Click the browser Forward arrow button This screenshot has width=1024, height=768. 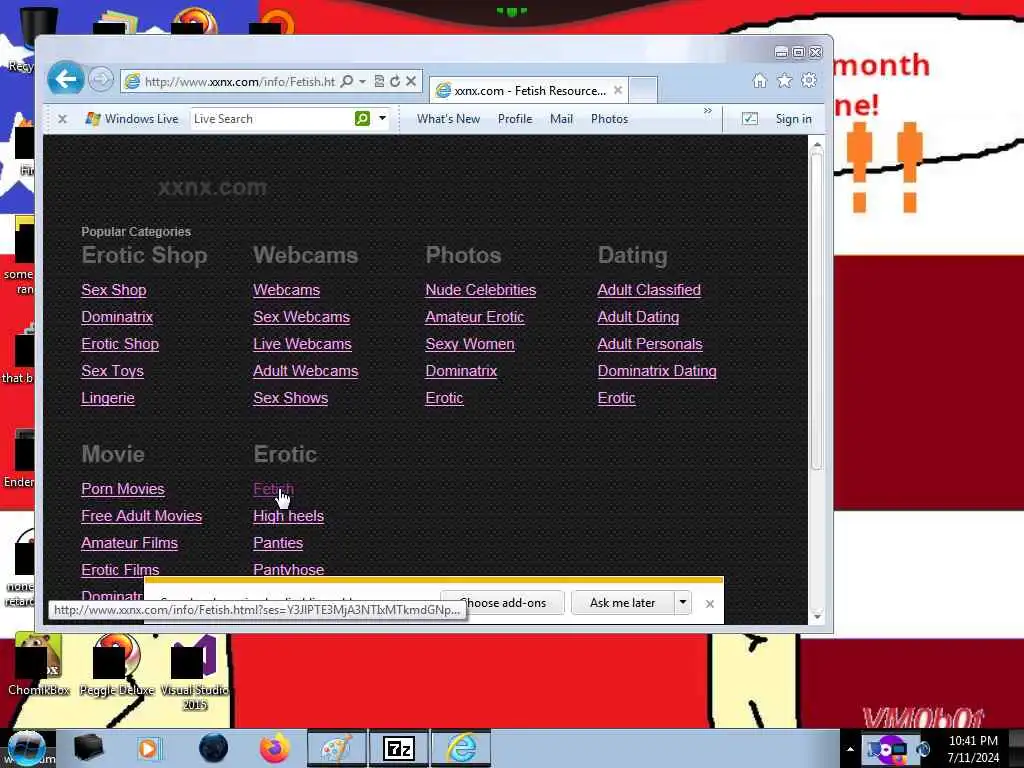point(101,80)
